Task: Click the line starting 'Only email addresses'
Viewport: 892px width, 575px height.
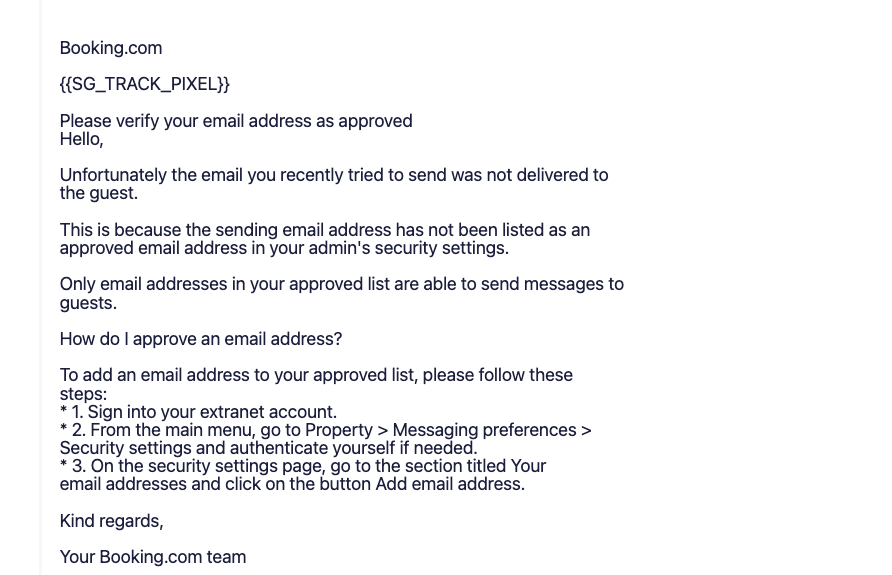Action: 342,284
